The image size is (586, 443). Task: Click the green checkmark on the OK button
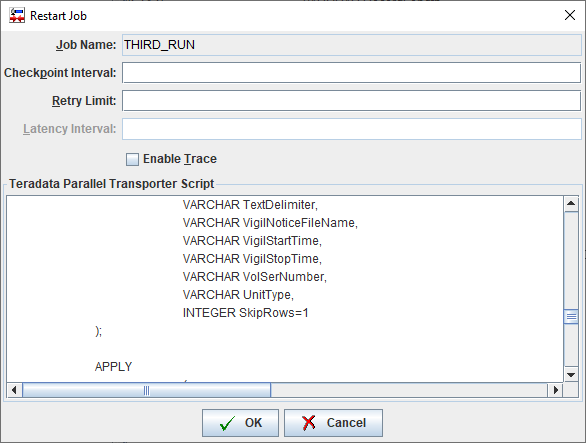[227, 423]
